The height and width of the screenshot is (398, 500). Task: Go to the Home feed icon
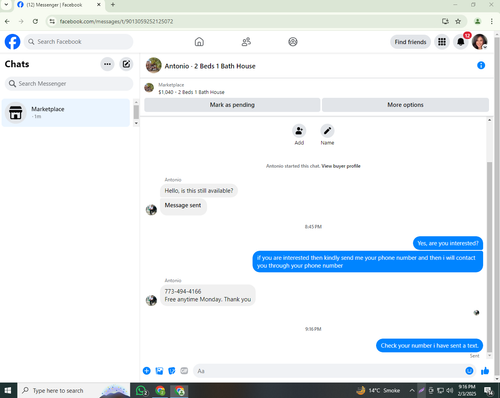pos(199,42)
